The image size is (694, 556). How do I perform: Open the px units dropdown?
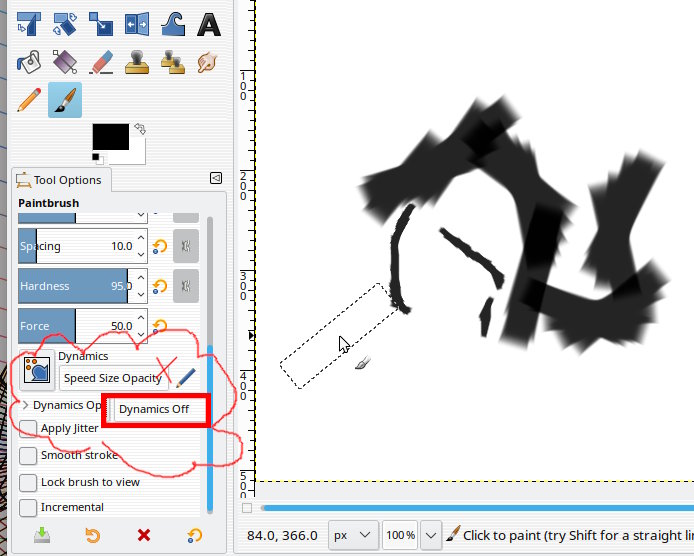click(353, 535)
